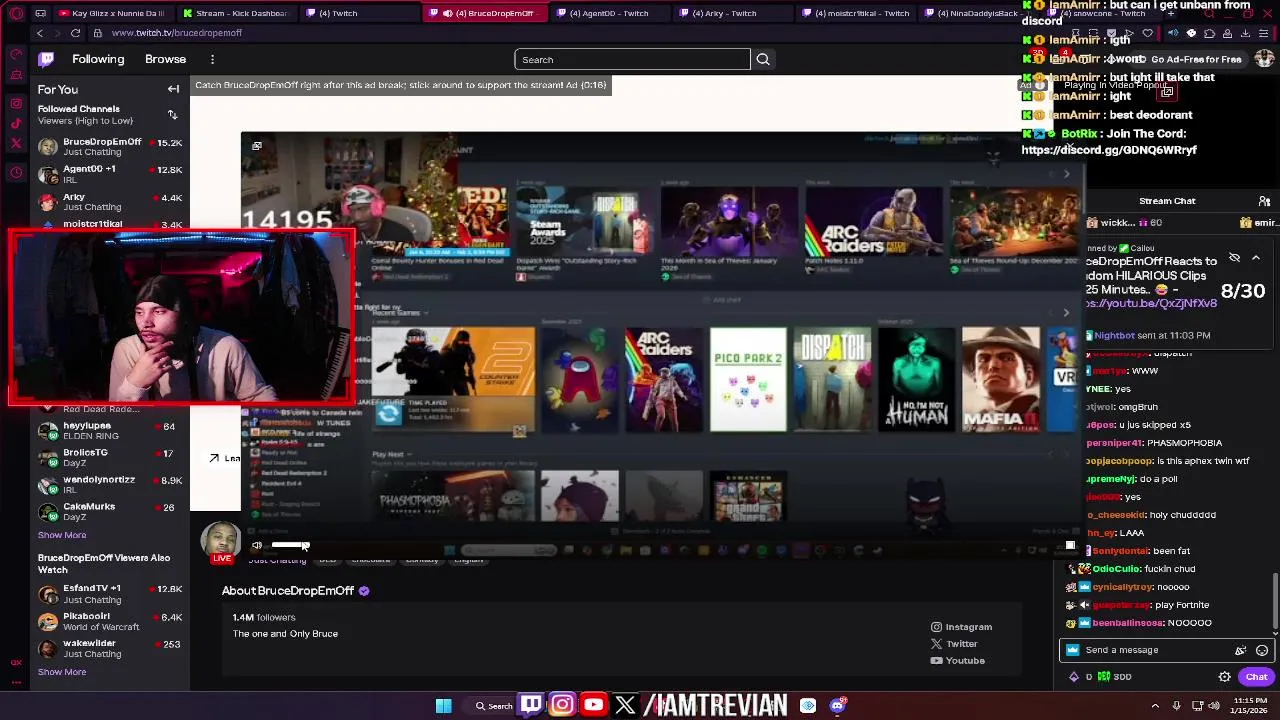Viewport: 1280px width, 720px height.
Task: Click the twitch.tv address bar
Action: point(177,33)
